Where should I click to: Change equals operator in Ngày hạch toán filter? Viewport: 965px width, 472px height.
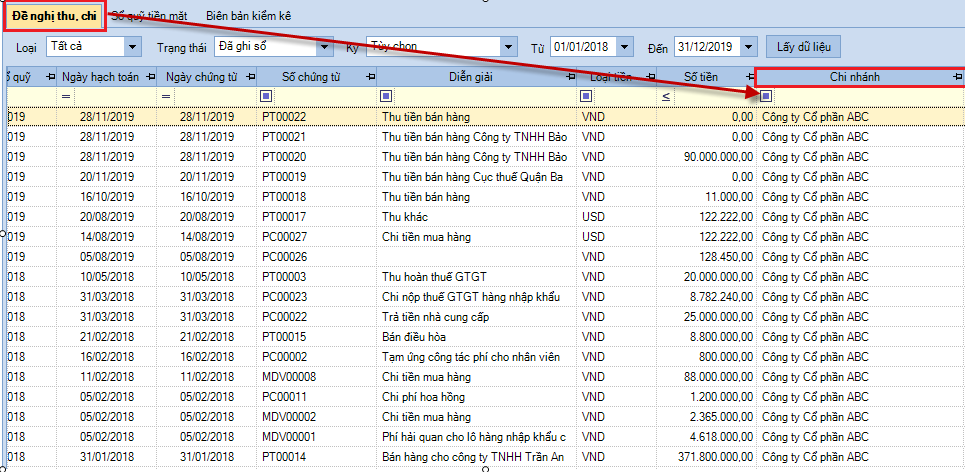point(65,97)
